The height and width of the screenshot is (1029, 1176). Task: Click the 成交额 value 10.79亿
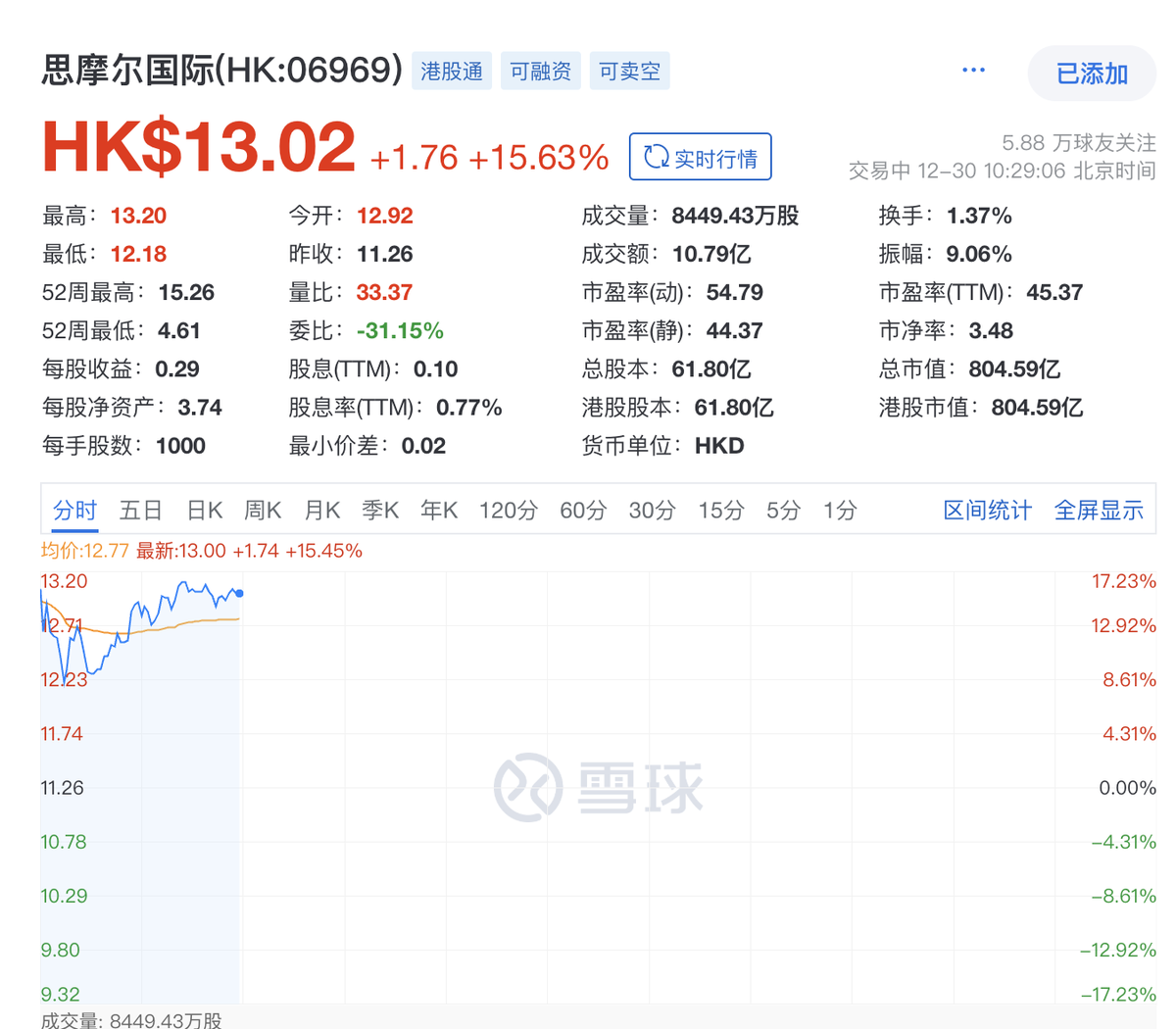tap(711, 254)
